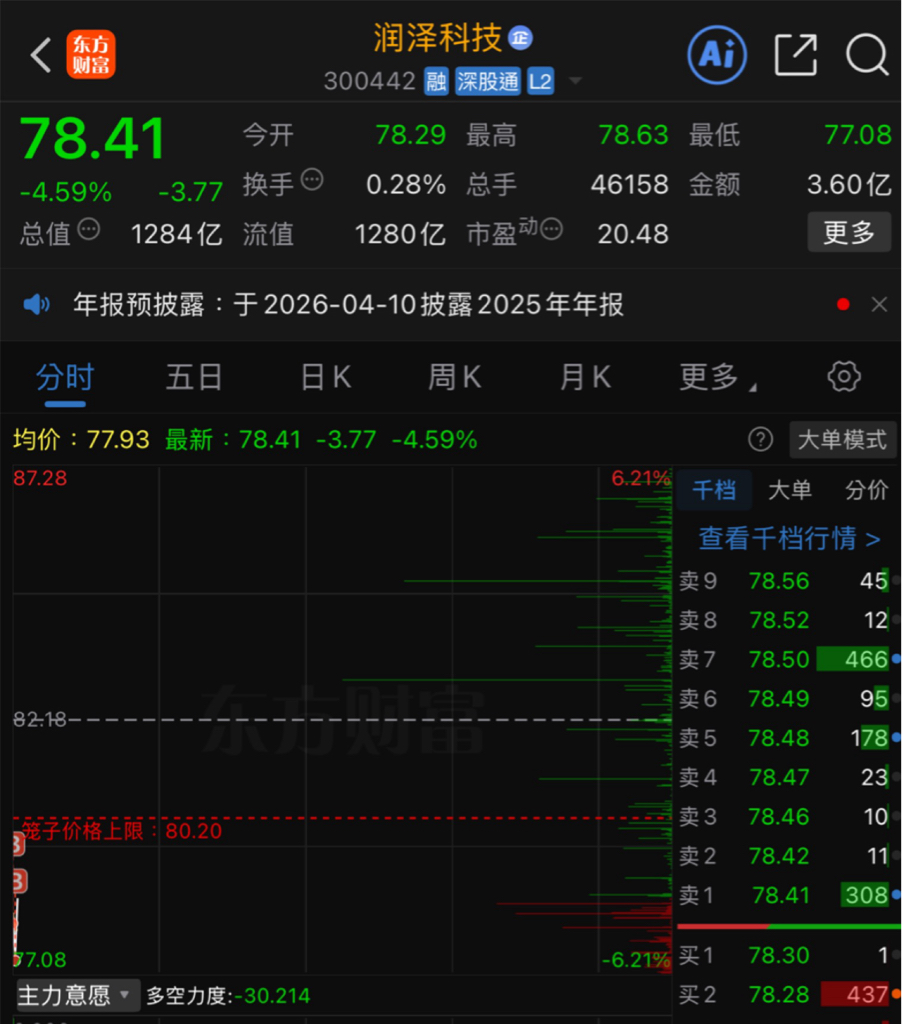Tap info icon beside 换手
The height and width of the screenshot is (1024, 902).
[x=312, y=180]
